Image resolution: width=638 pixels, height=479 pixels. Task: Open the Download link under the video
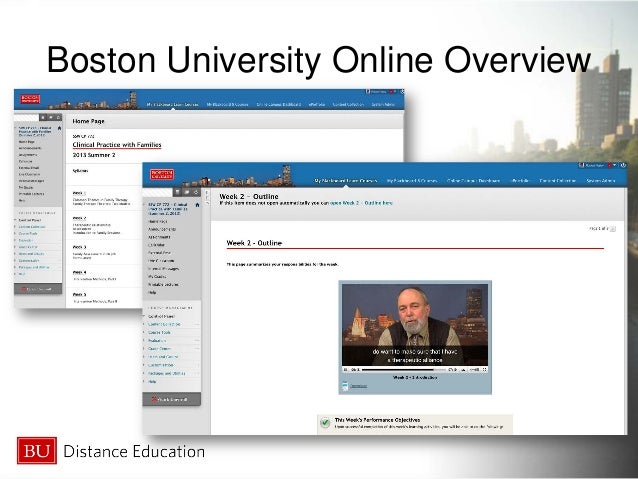358,386
